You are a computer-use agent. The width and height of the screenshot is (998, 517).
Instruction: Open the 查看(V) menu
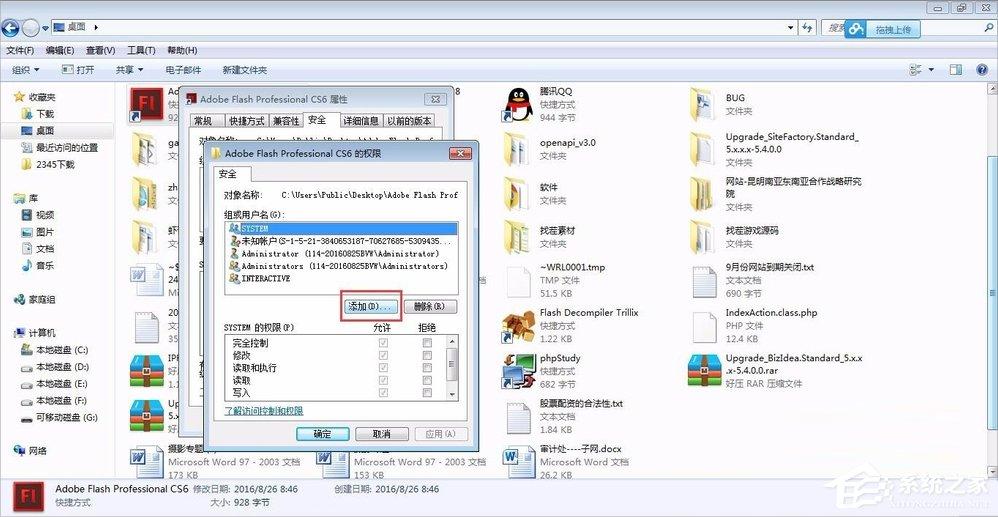(101, 50)
